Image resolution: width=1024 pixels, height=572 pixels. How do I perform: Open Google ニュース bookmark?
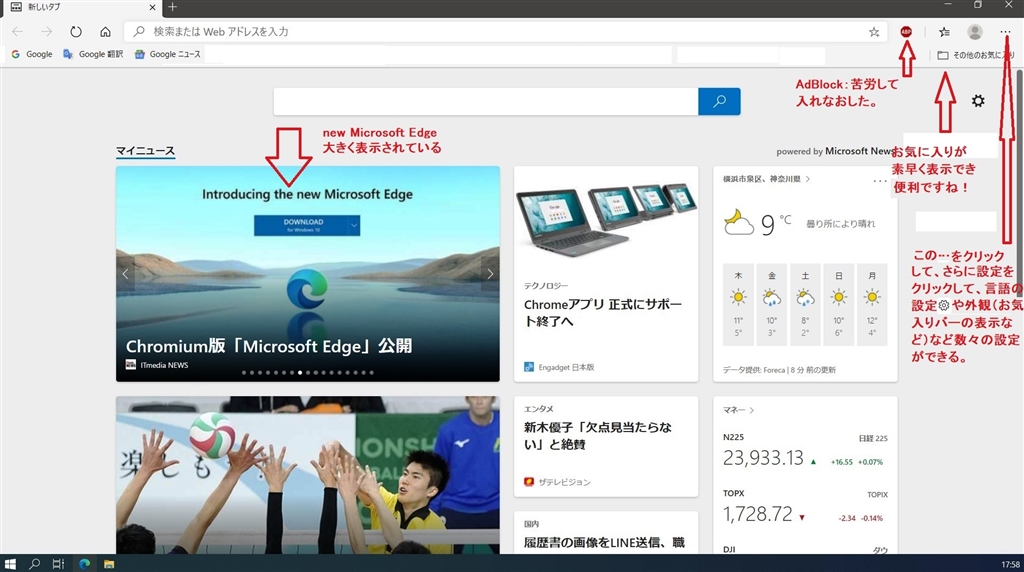coord(167,54)
